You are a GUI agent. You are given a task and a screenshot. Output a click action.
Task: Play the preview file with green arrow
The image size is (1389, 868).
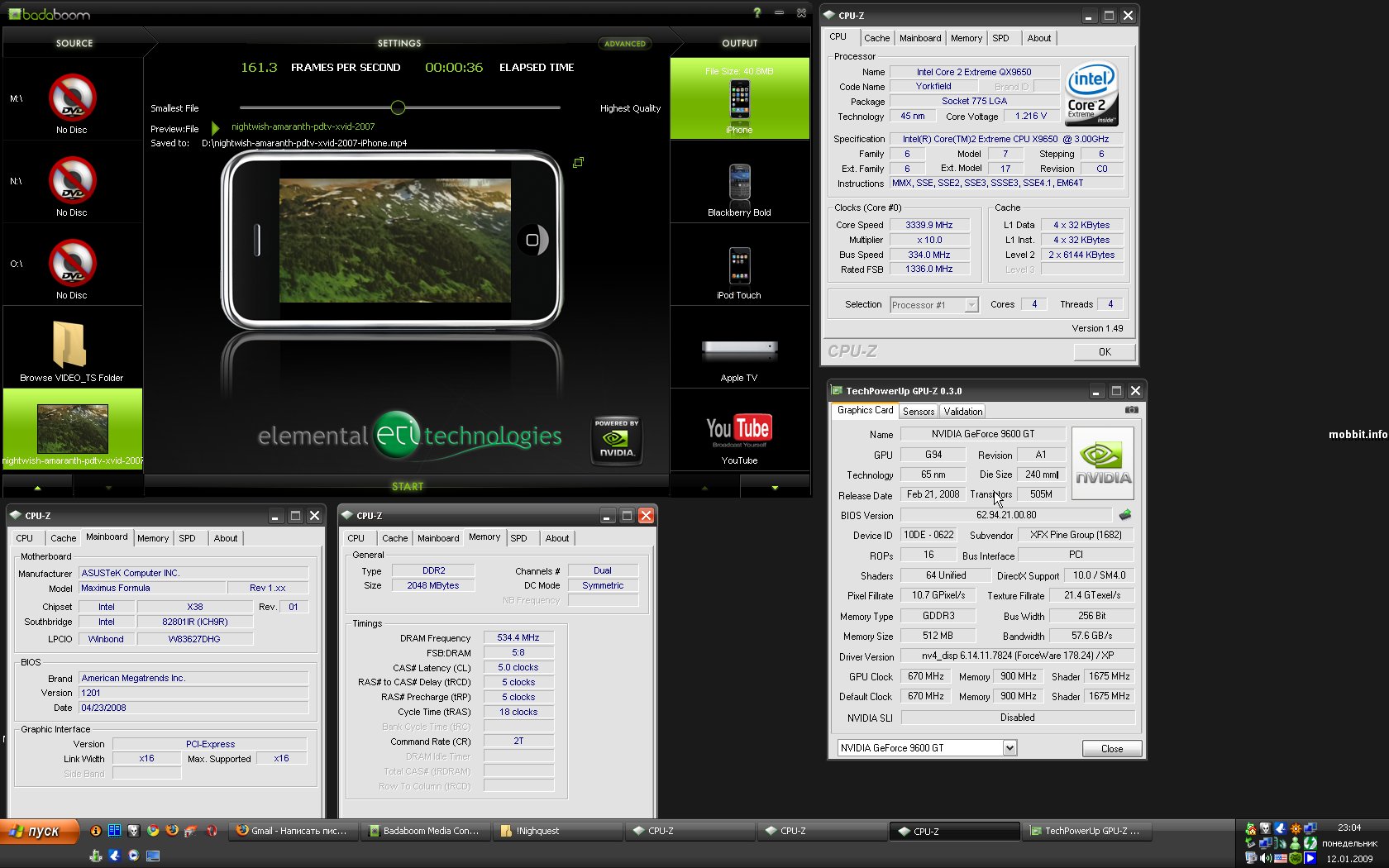pos(215,128)
